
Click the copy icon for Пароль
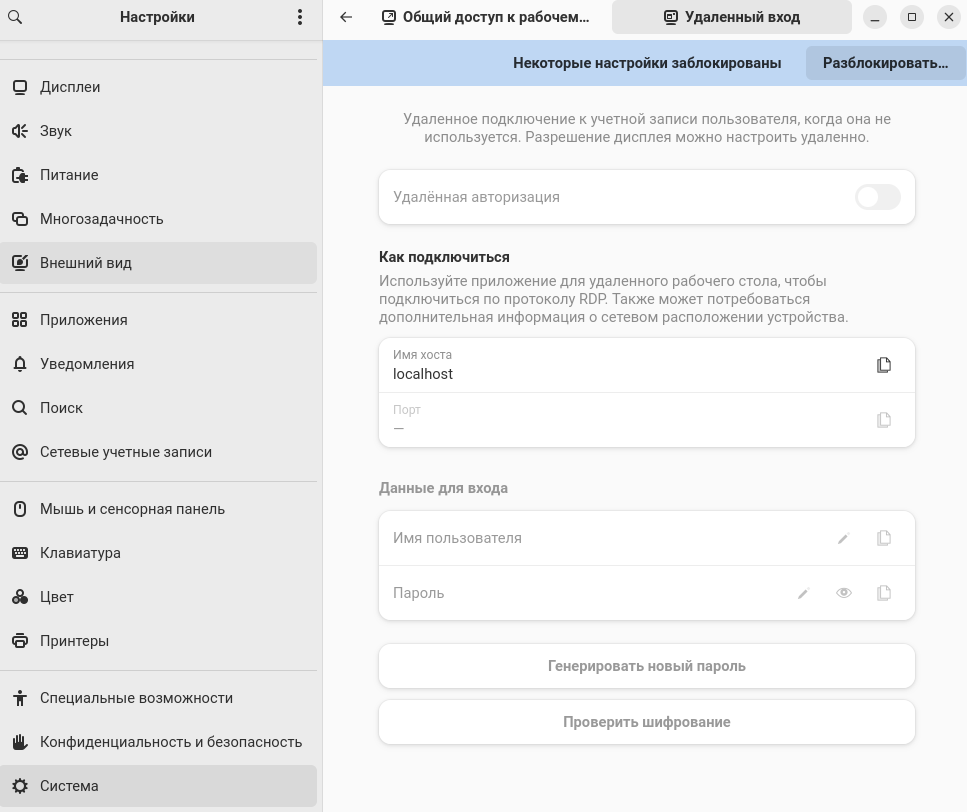pyautogui.click(x=883, y=593)
